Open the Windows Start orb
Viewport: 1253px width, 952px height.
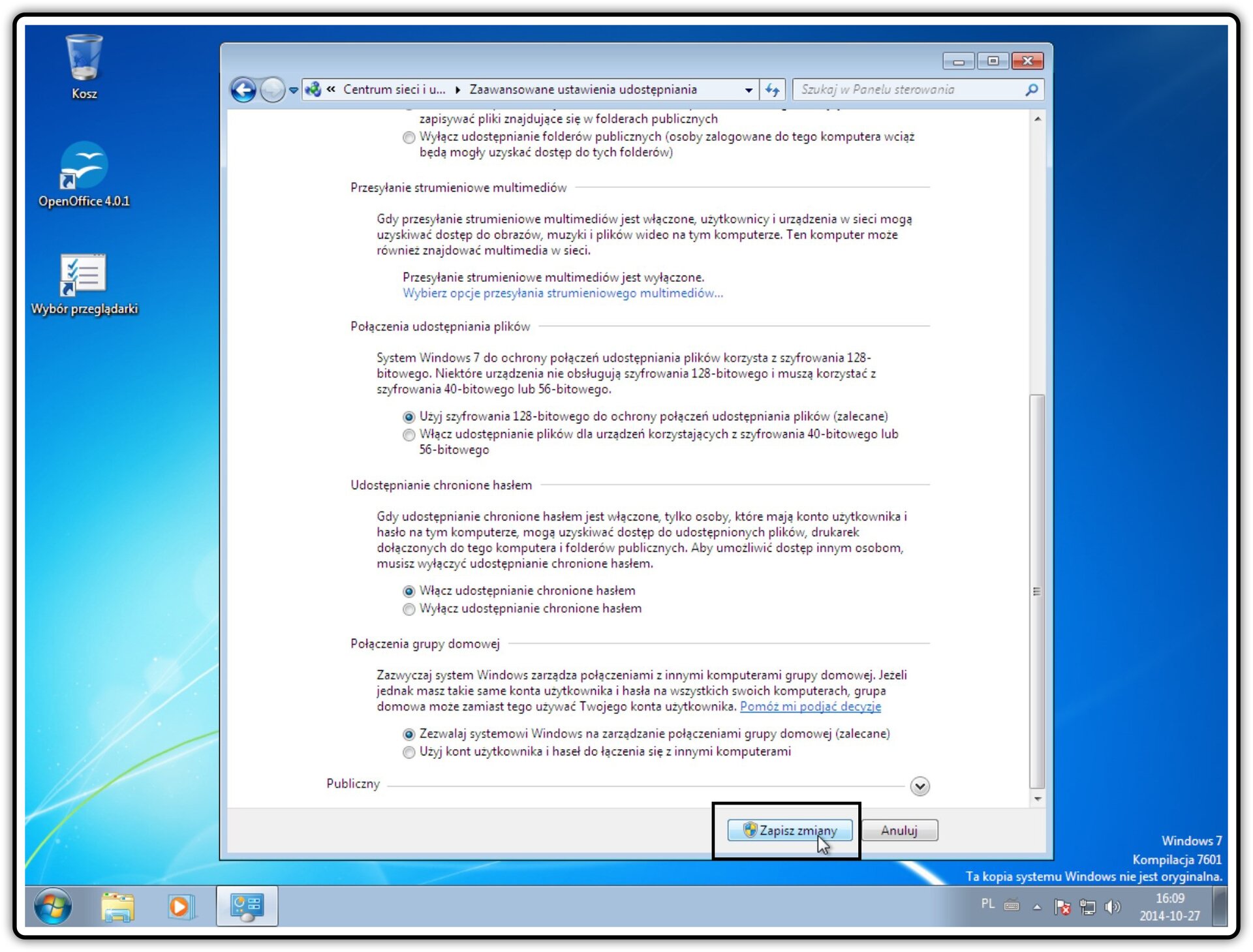(x=54, y=906)
